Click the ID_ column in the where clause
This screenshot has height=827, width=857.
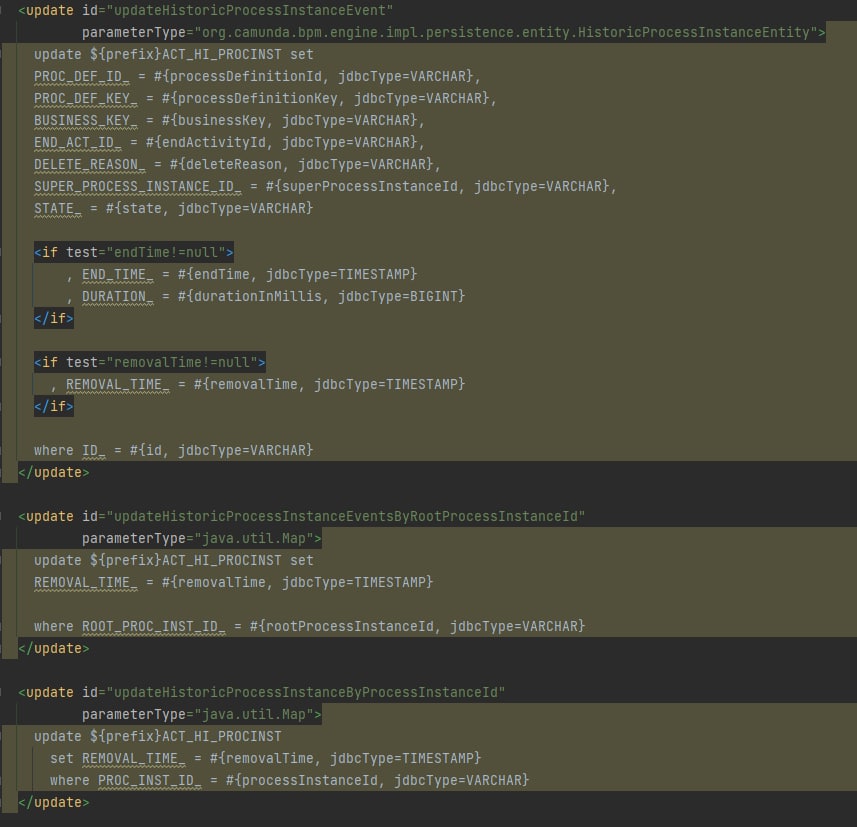click(93, 450)
